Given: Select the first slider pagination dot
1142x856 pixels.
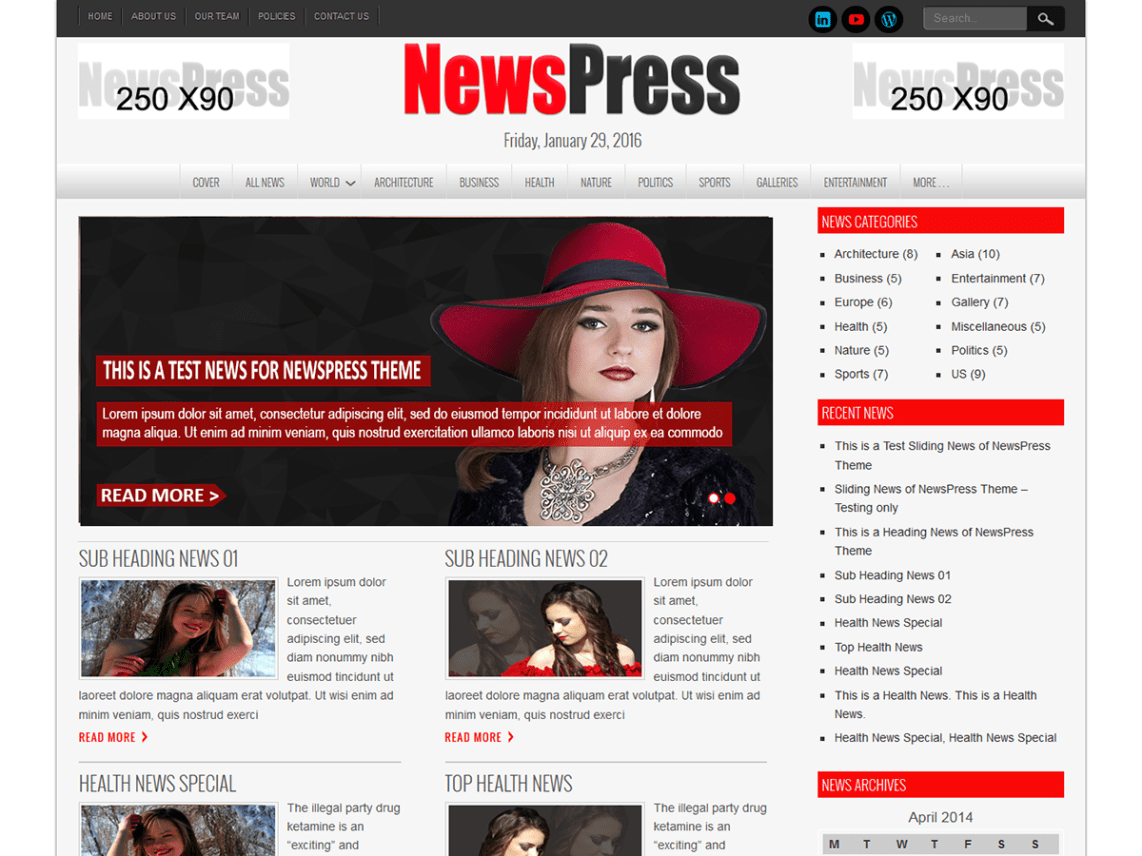Looking at the screenshot, I should click(713, 498).
